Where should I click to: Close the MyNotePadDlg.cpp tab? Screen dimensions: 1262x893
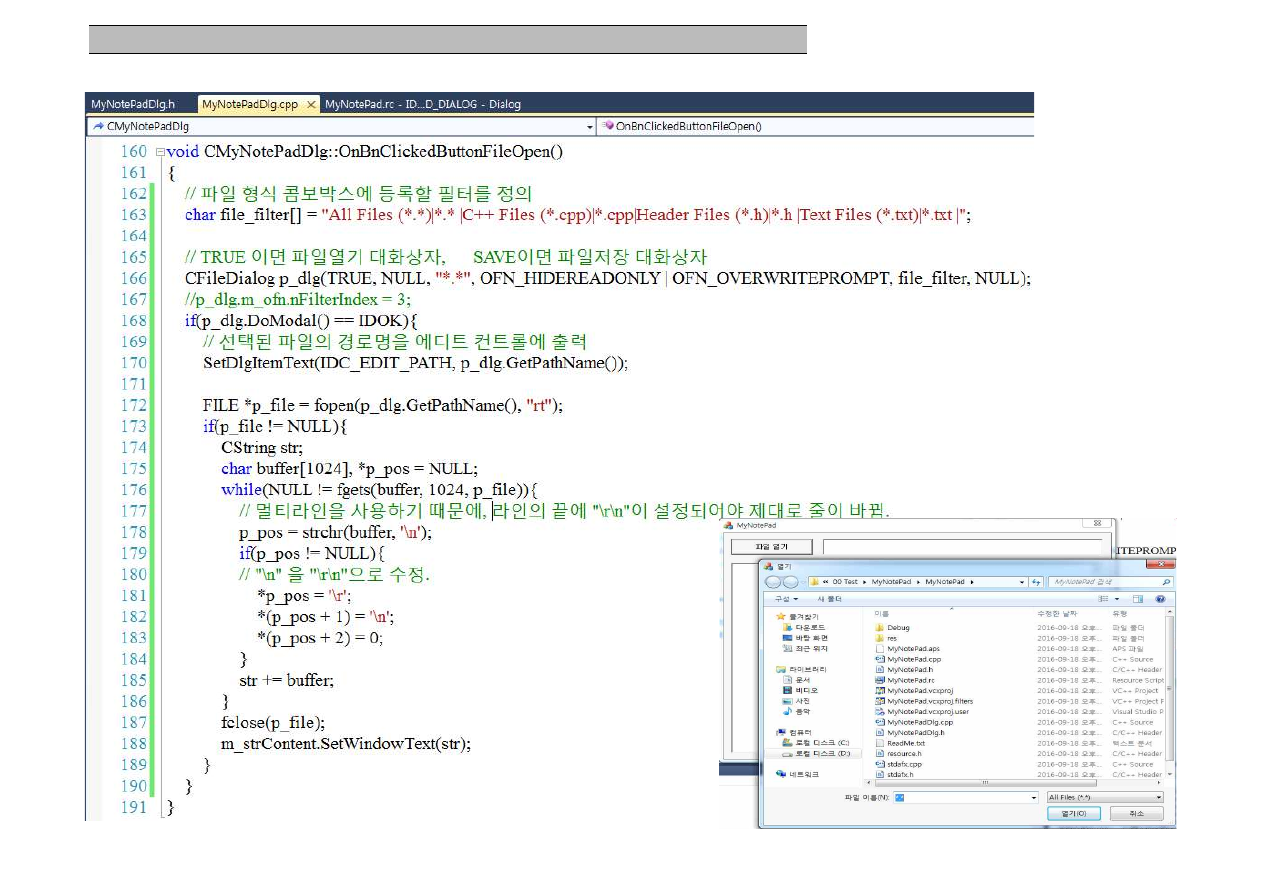312,104
